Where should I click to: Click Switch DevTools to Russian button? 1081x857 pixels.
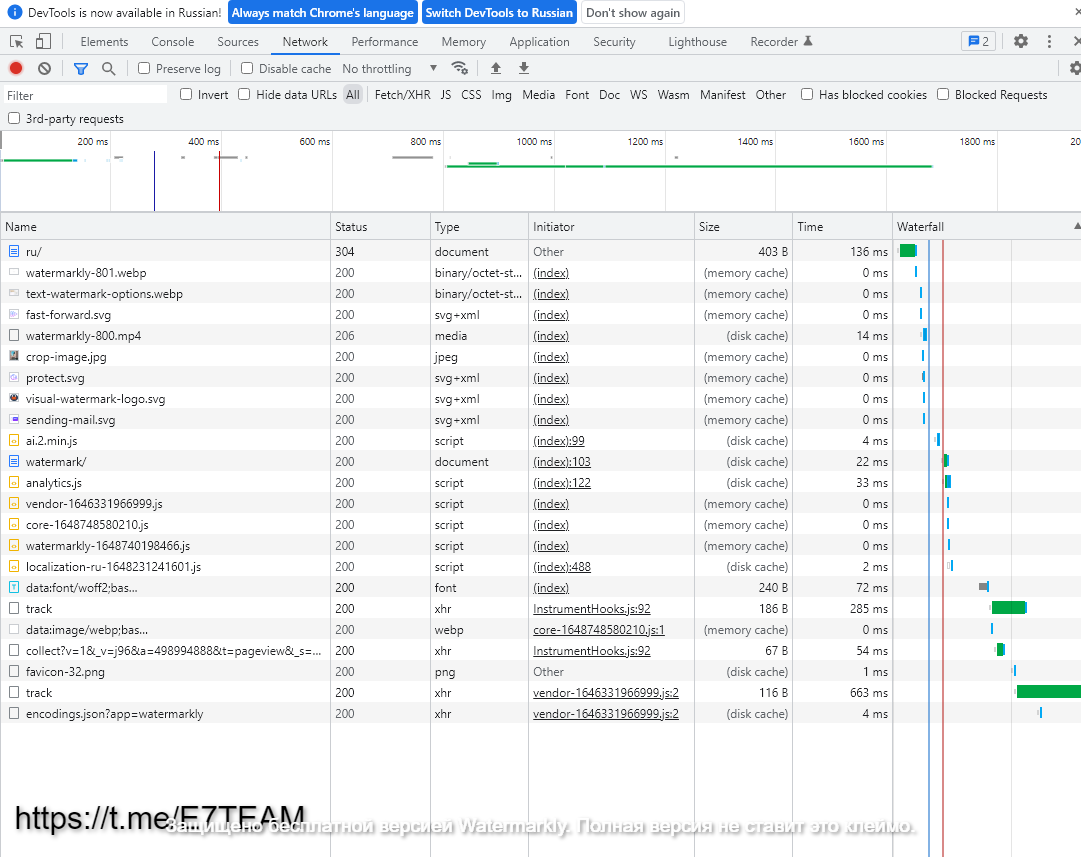coord(499,12)
